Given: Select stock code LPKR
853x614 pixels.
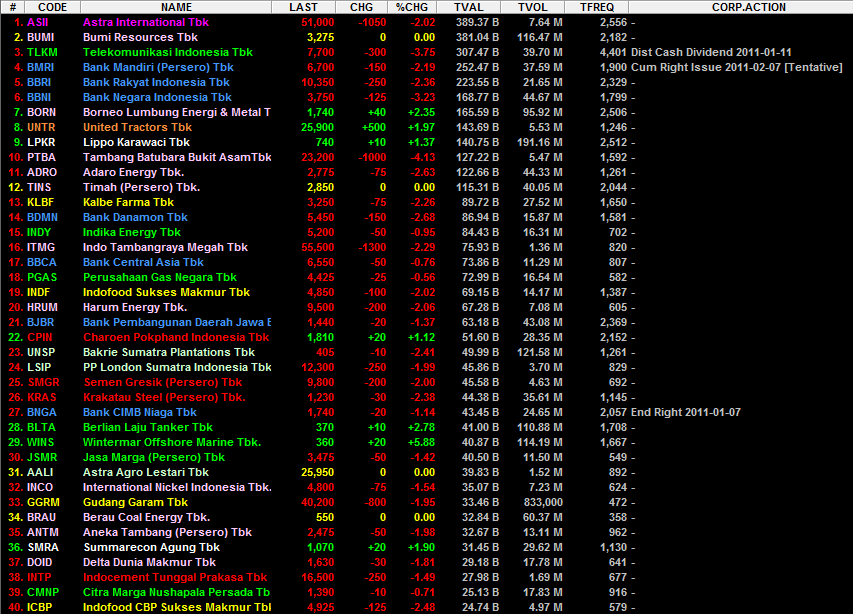Looking at the screenshot, I should [41, 142].
